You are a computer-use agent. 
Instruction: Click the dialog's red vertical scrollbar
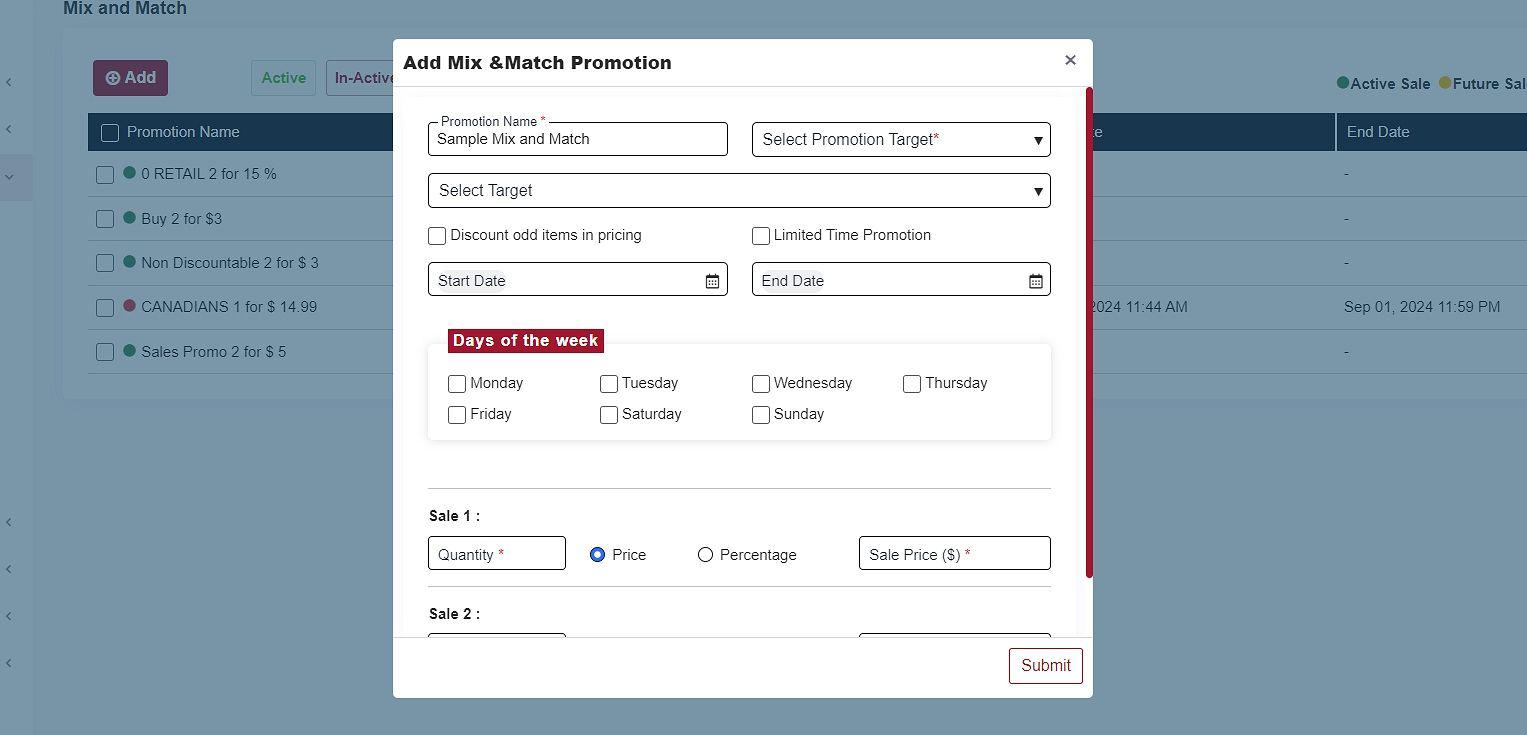click(x=1089, y=332)
